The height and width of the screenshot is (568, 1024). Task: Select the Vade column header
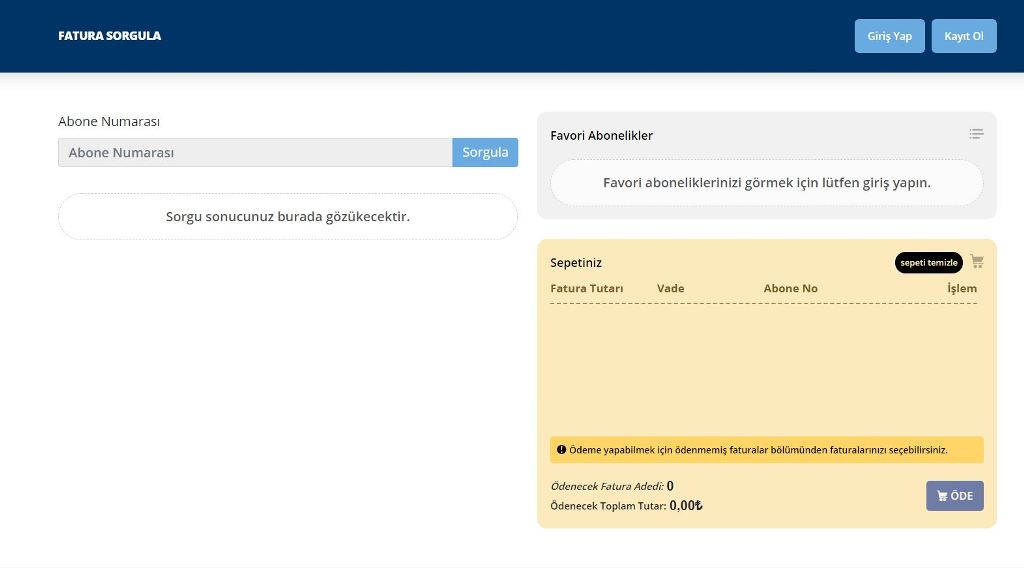click(x=670, y=288)
